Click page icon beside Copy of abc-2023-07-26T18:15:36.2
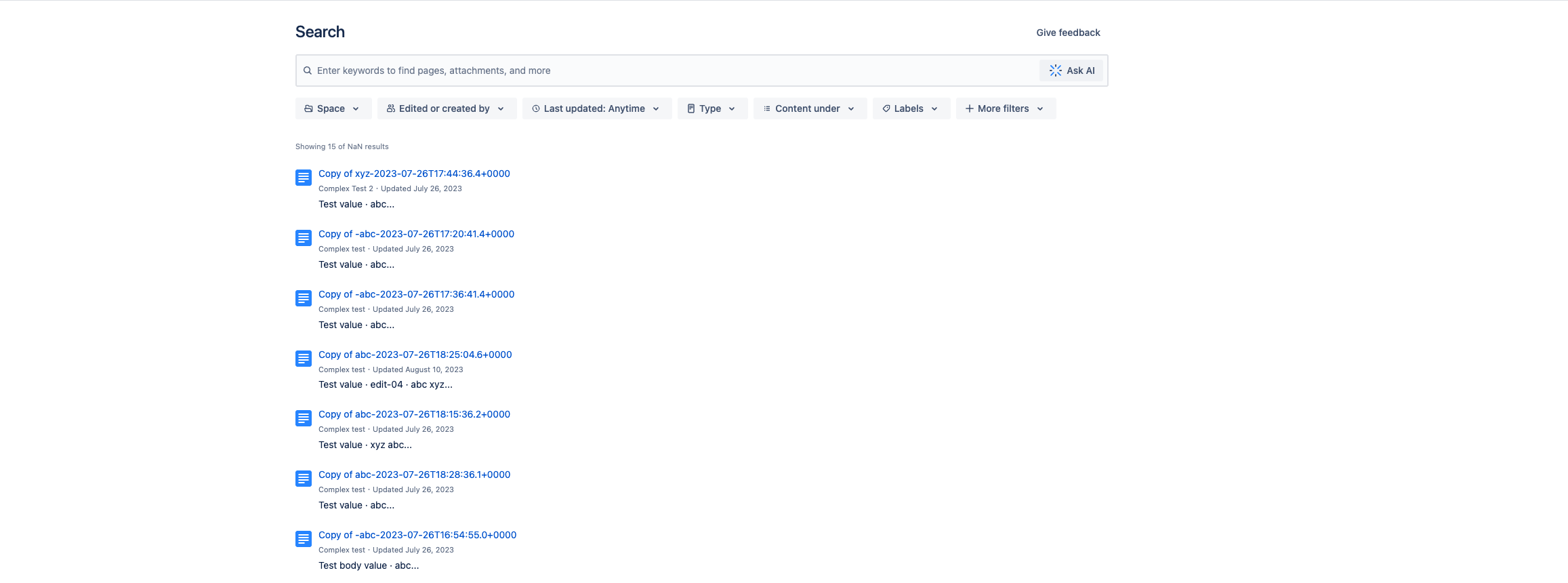 click(x=304, y=418)
